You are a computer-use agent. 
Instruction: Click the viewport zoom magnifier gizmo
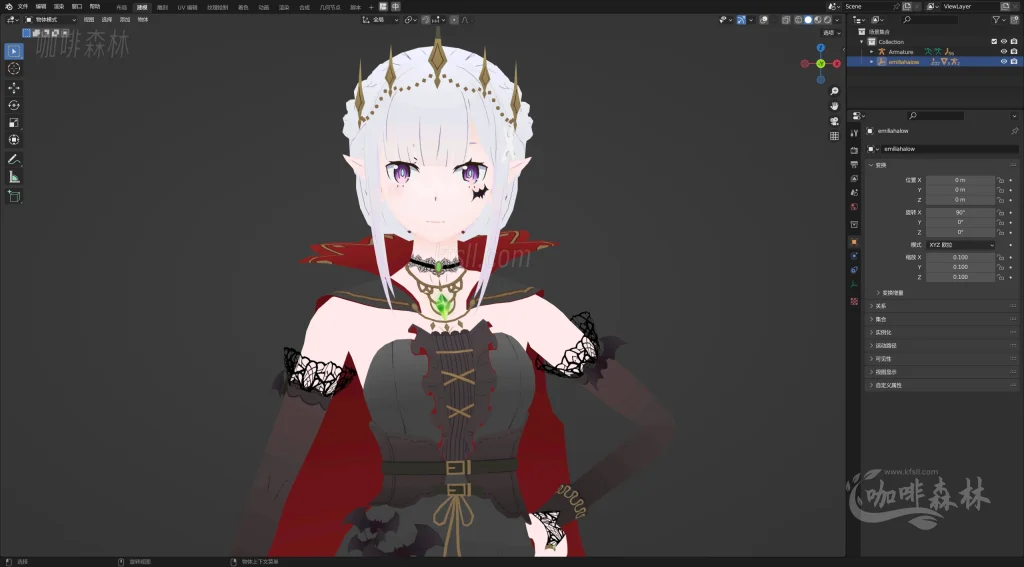point(834,91)
